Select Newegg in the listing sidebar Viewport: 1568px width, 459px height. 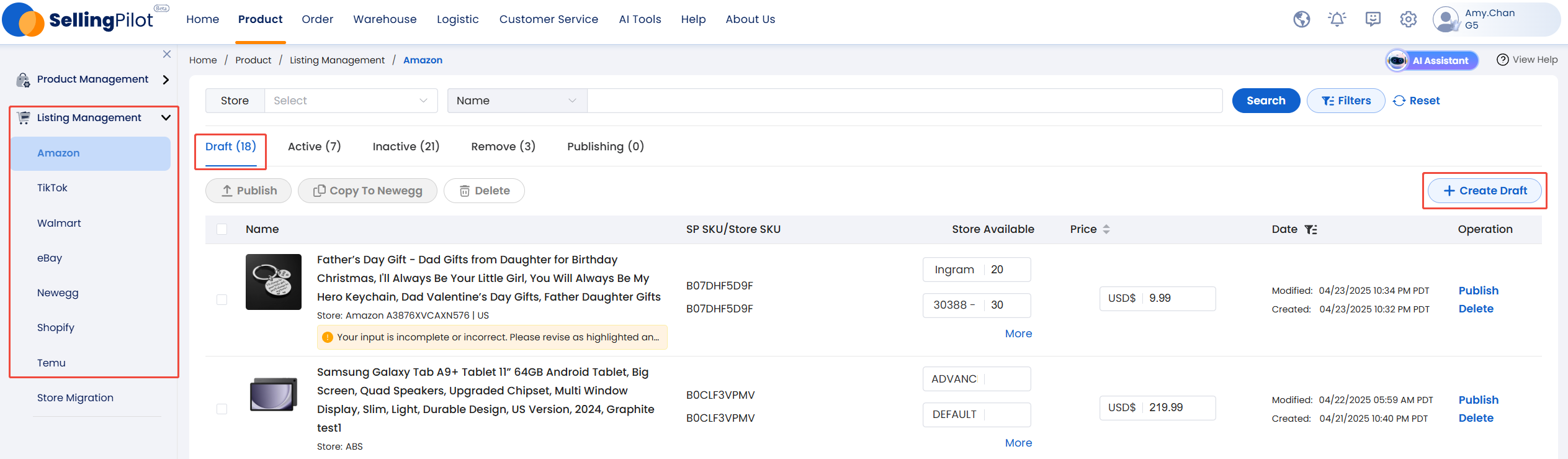(x=58, y=293)
